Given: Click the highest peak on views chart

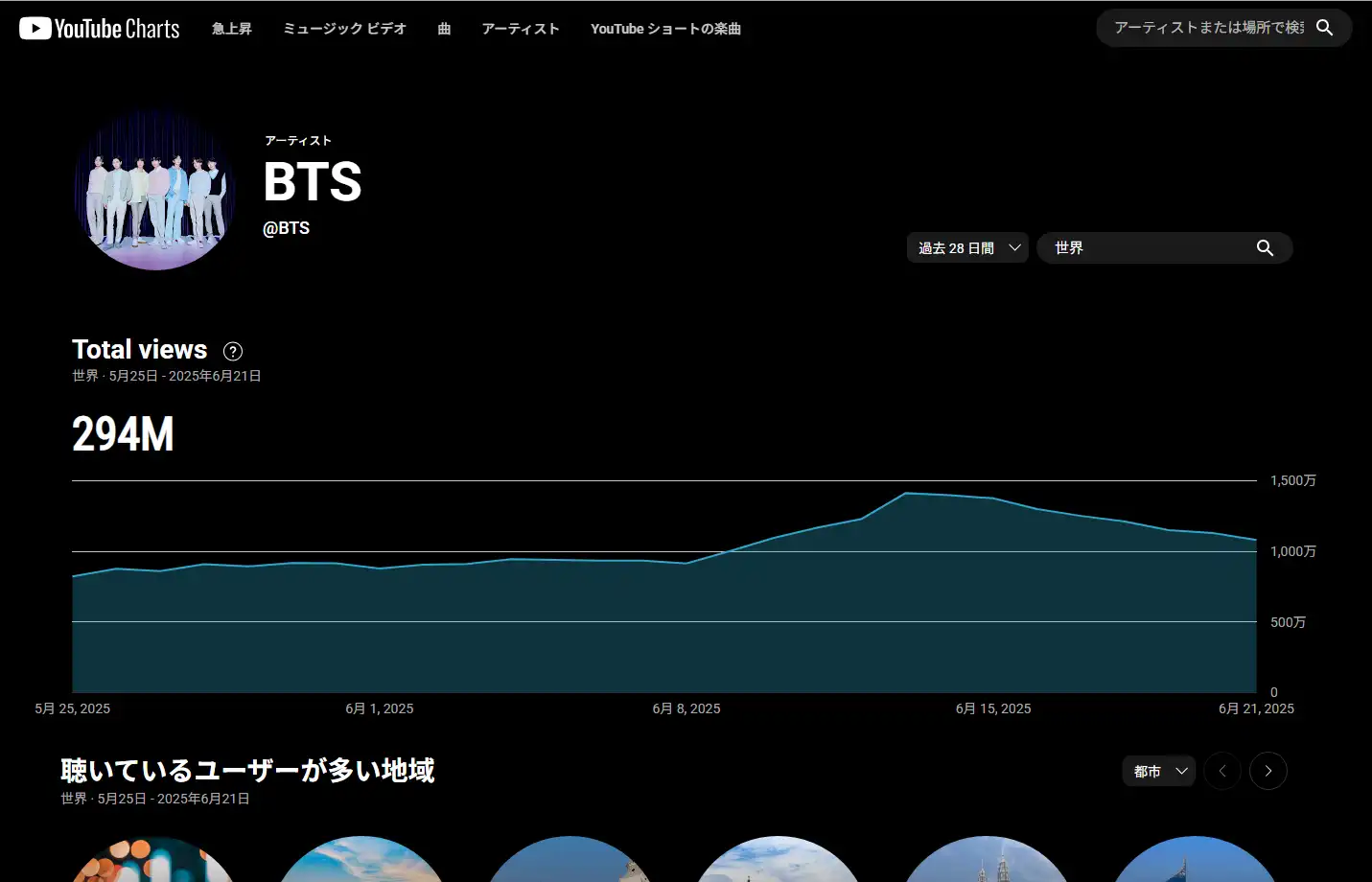Looking at the screenshot, I should click(906, 494).
